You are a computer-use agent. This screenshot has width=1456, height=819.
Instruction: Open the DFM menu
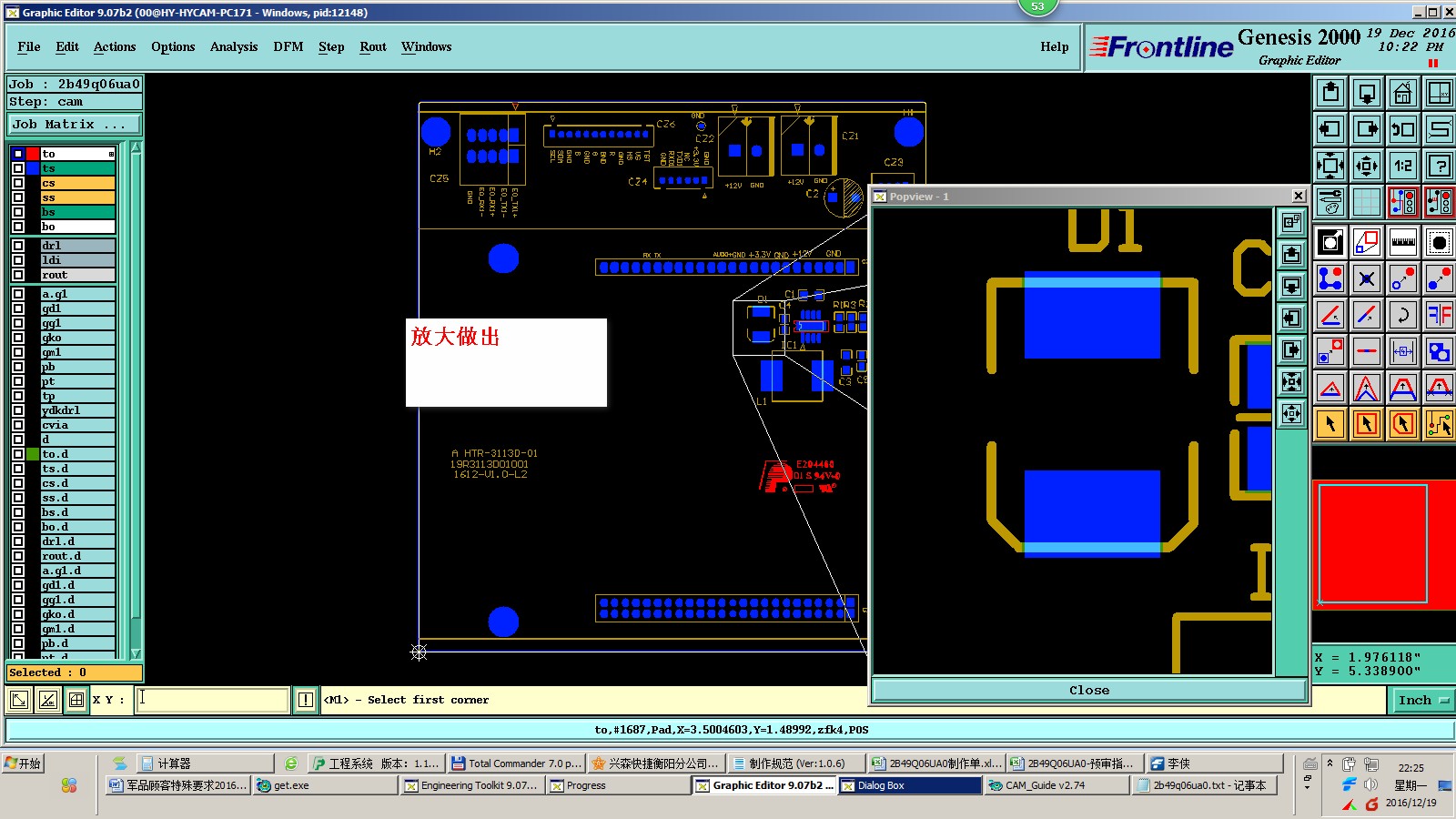[x=288, y=47]
